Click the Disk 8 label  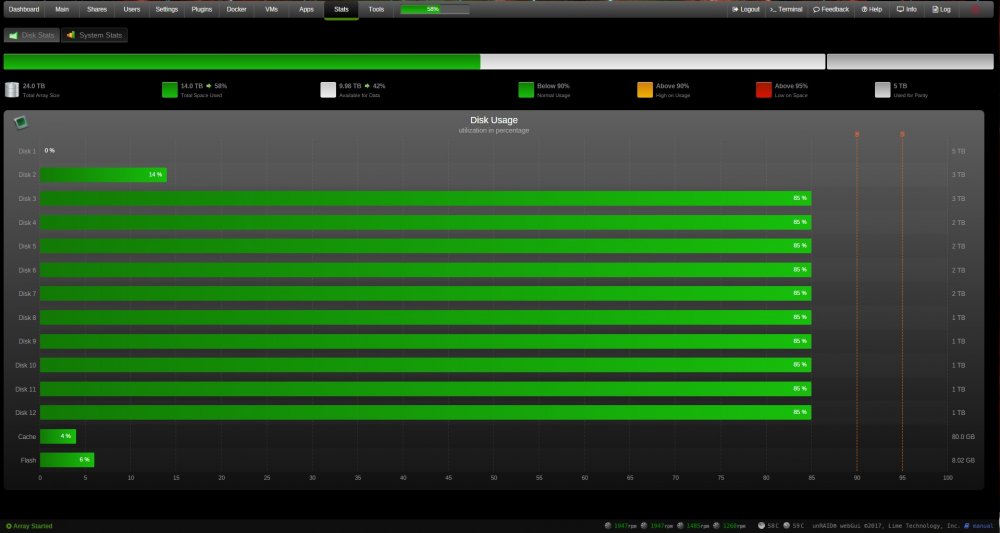point(27,318)
